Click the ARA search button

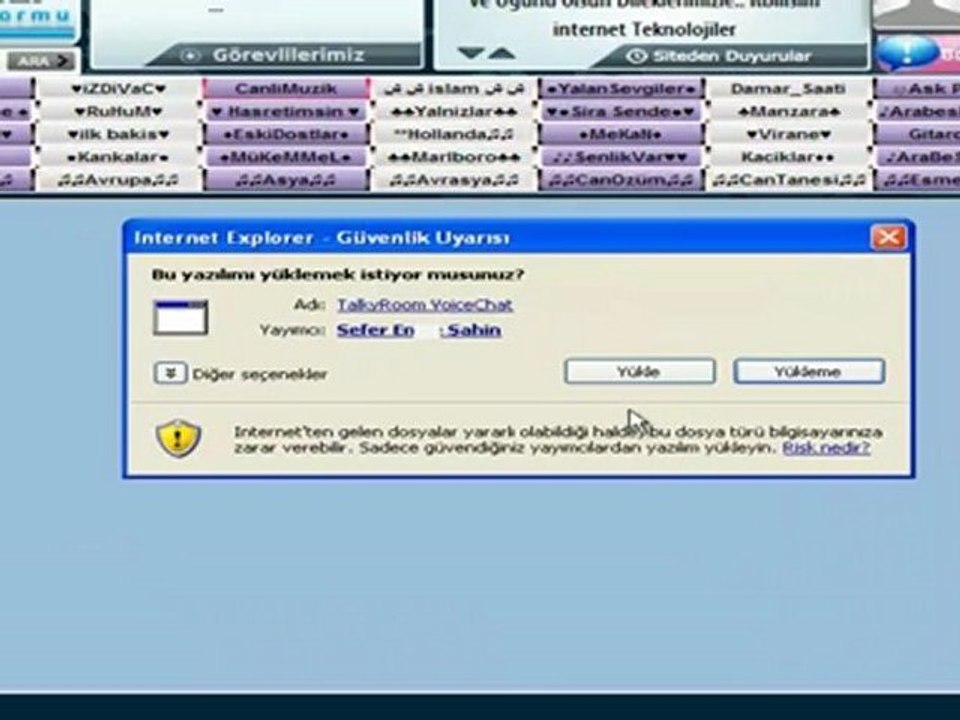click(41, 61)
